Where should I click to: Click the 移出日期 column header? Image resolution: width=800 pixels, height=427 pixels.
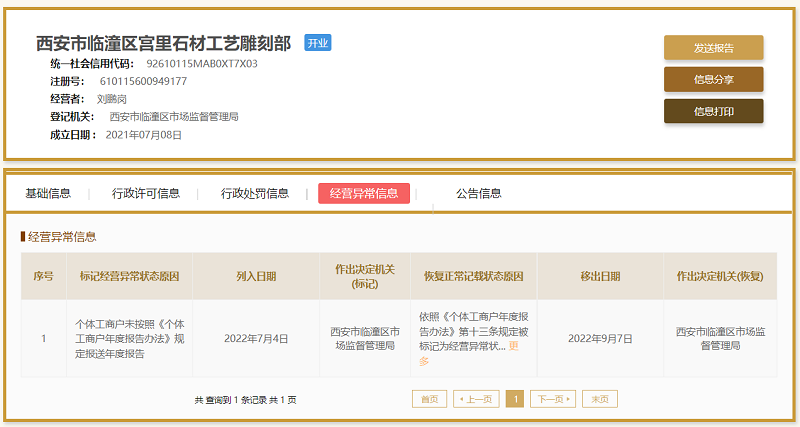pos(600,275)
